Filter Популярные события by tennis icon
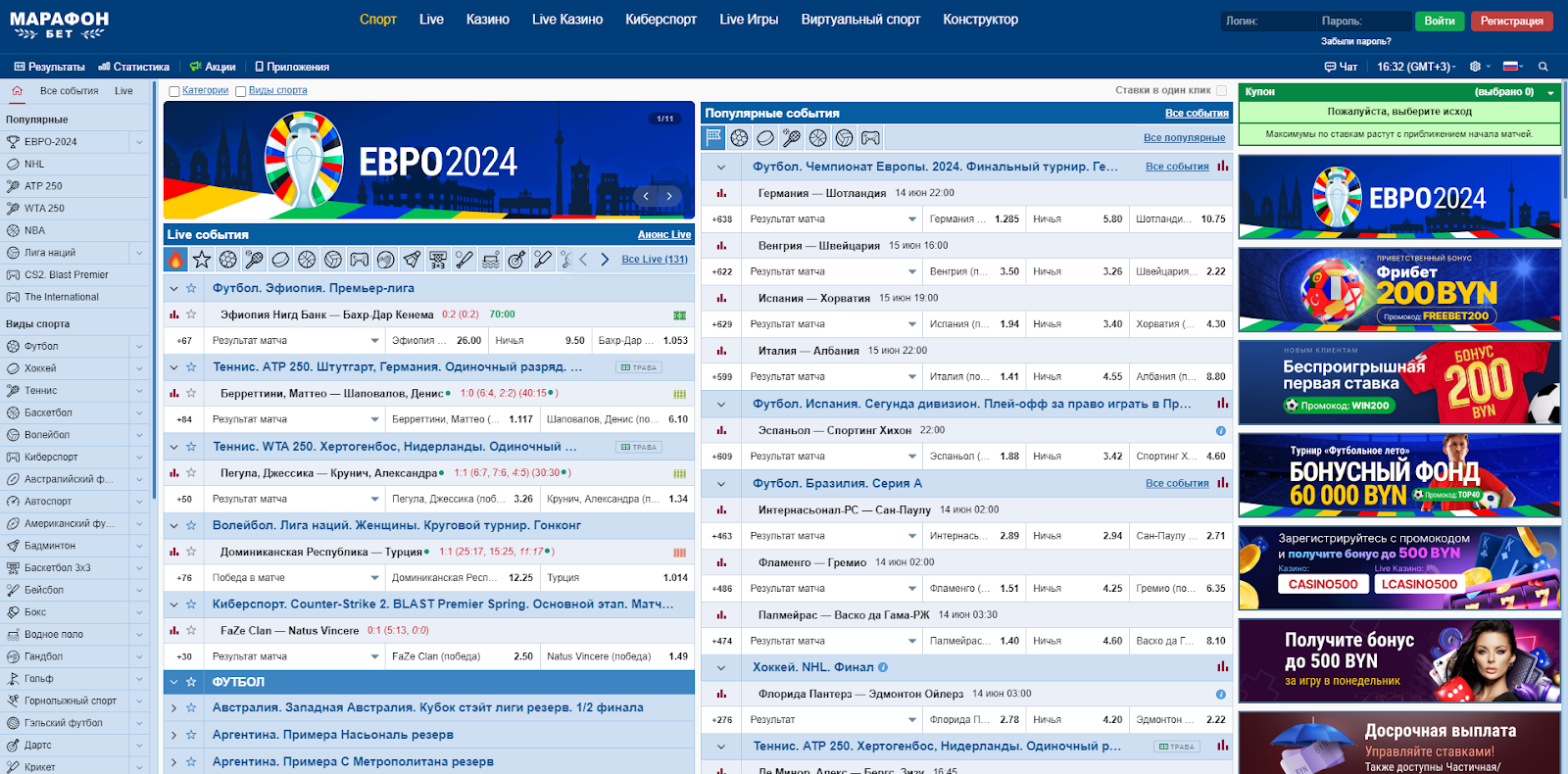 792,138
